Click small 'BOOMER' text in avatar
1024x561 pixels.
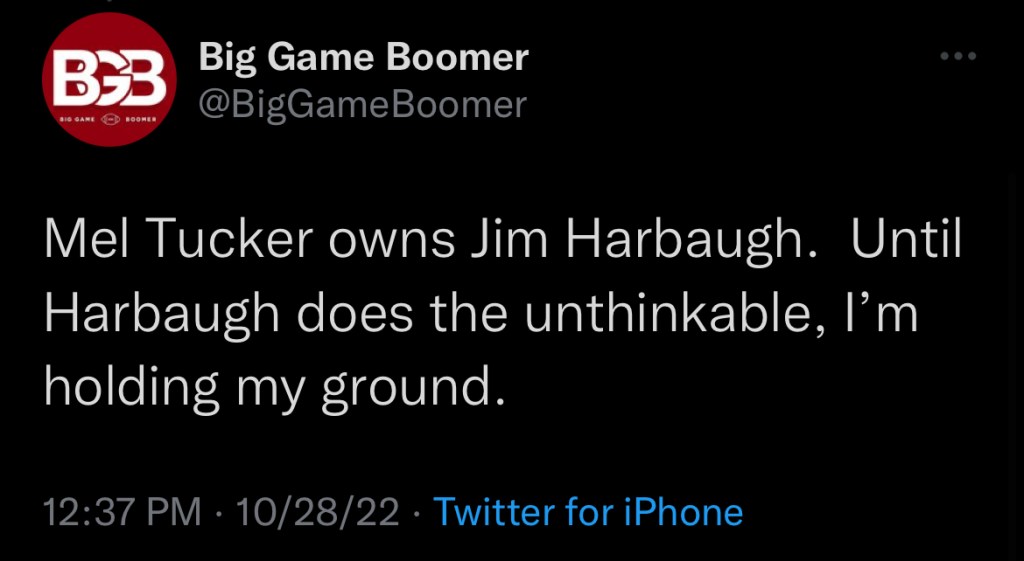(x=141, y=117)
